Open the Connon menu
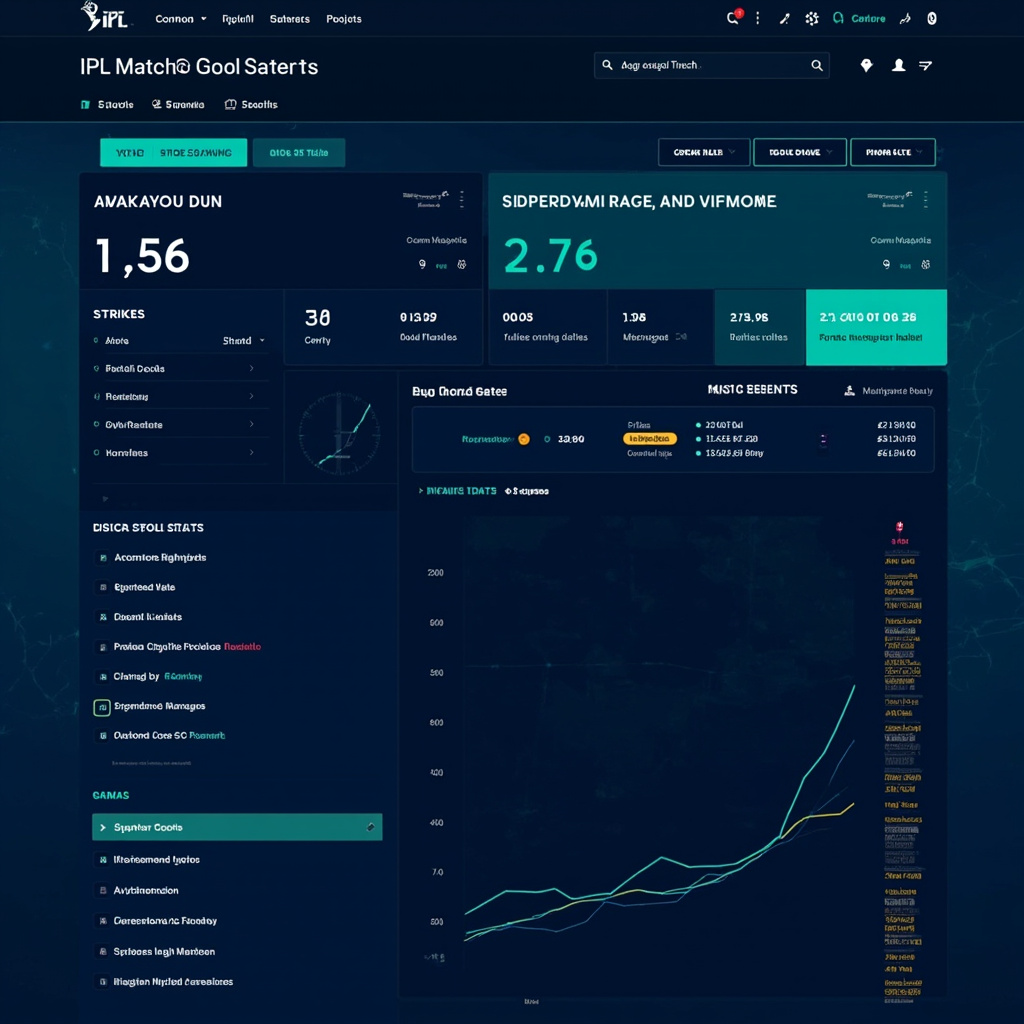 [x=180, y=19]
